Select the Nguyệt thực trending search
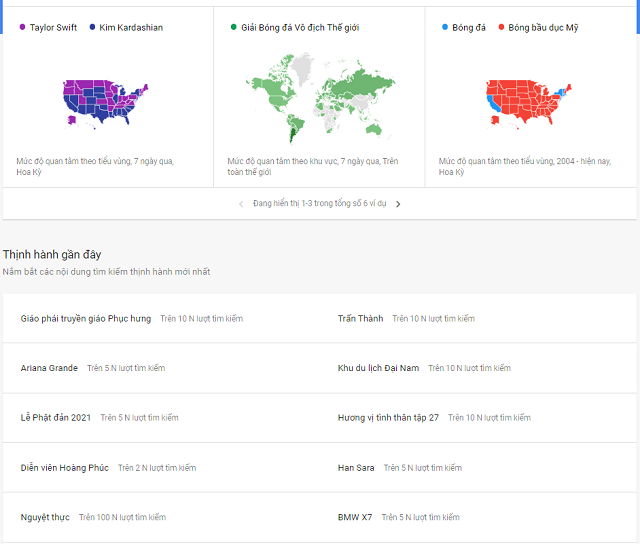Screen dimensions: 640x544 tap(45, 517)
